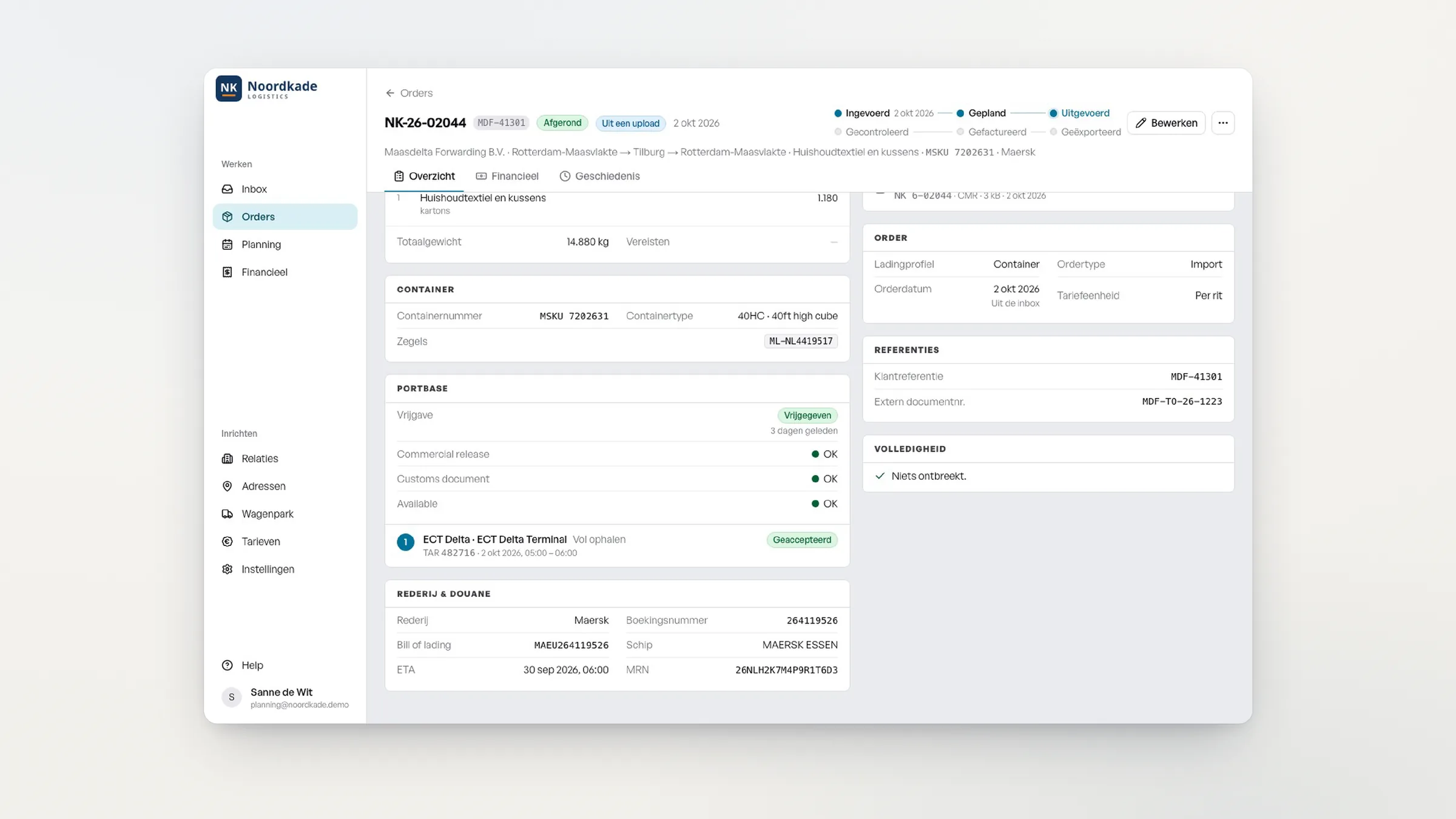Click MRN value 26NLH2K7M4P9R1T6D3
1456x819 pixels.
pyautogui.click(x=786, y=670)
